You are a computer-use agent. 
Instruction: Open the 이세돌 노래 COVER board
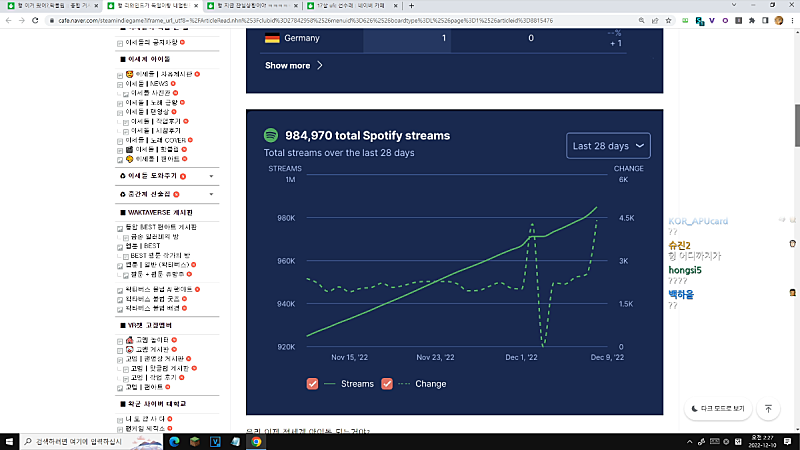click(156, 140)
